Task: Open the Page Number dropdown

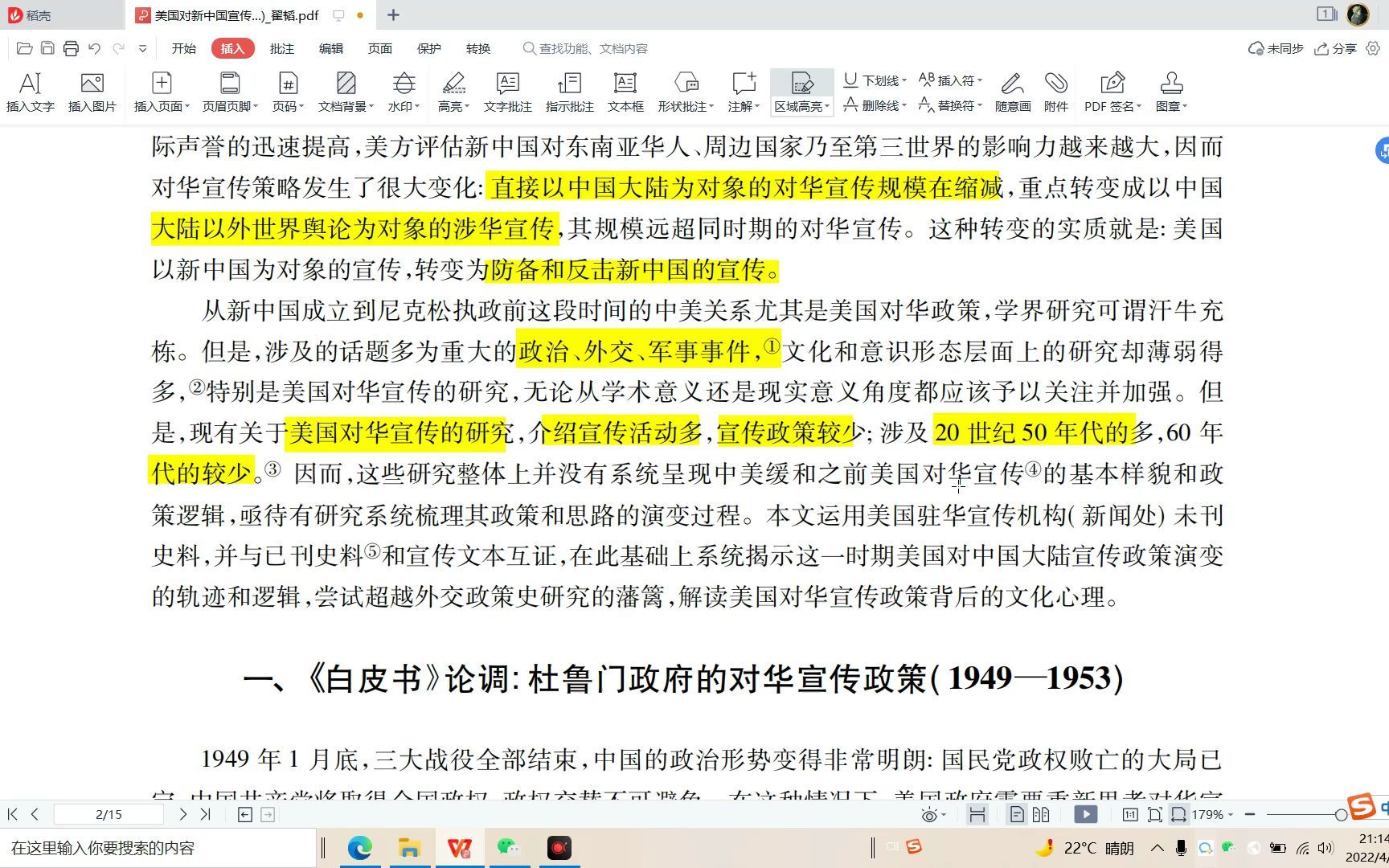Action: click(x=288, y=92)
